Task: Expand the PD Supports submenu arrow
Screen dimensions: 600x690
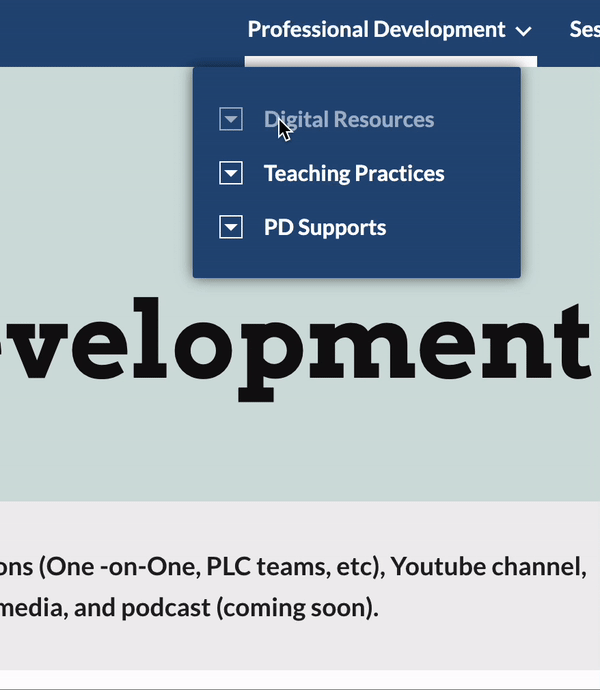Action: pyautogui.click(x=231, y=227)
